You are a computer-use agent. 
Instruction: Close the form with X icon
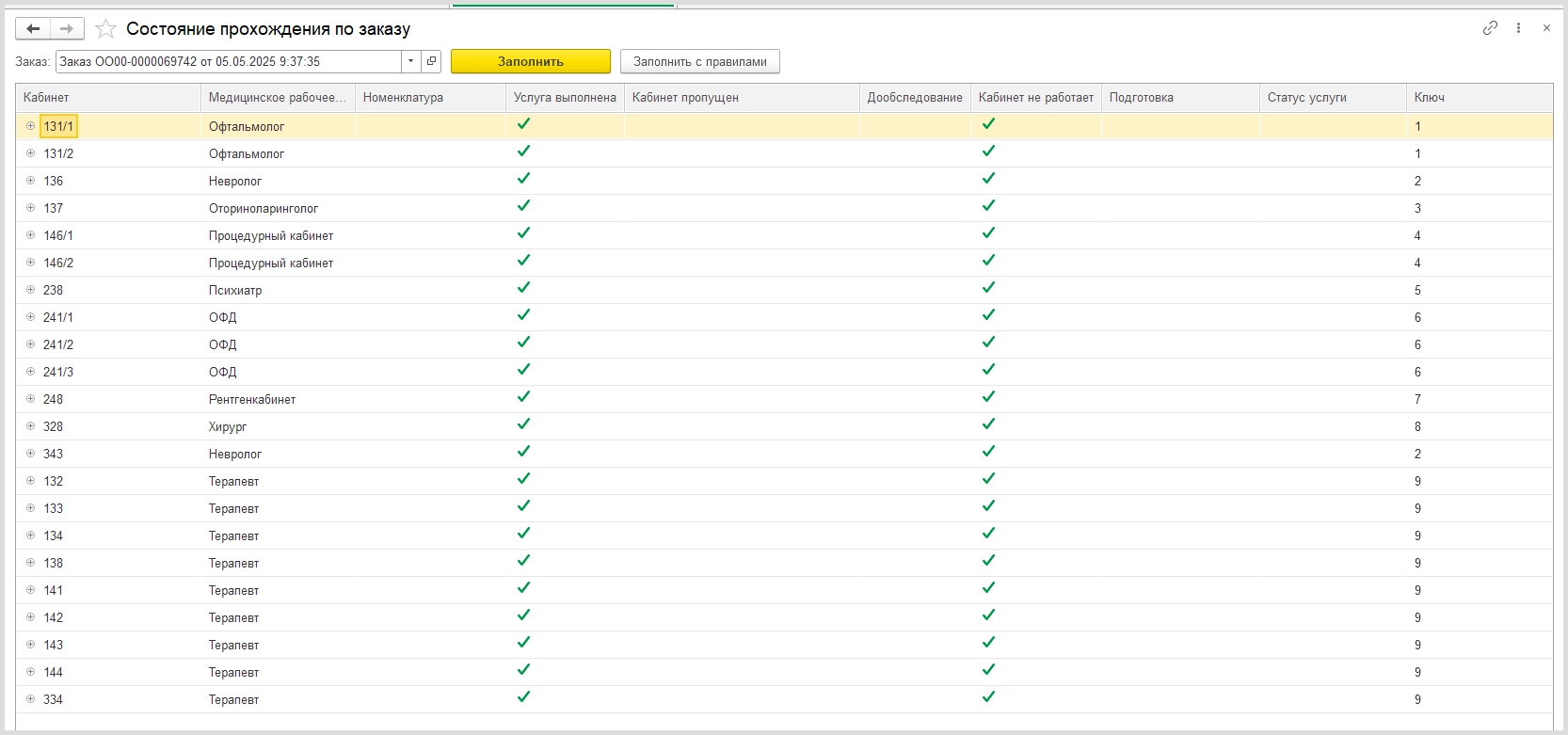coord(1546,28)
